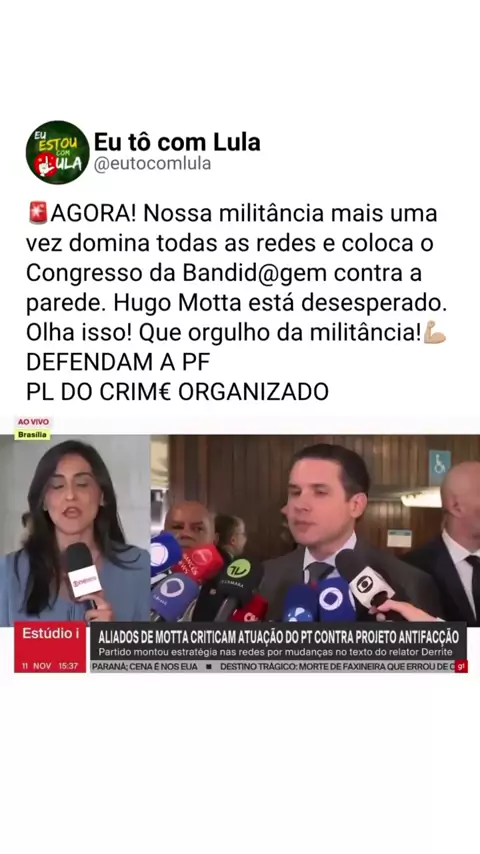Click the 'DEFENDAM A PF' line of the post
The height and width of the screenshot is (854, 480).
[118, 362]
